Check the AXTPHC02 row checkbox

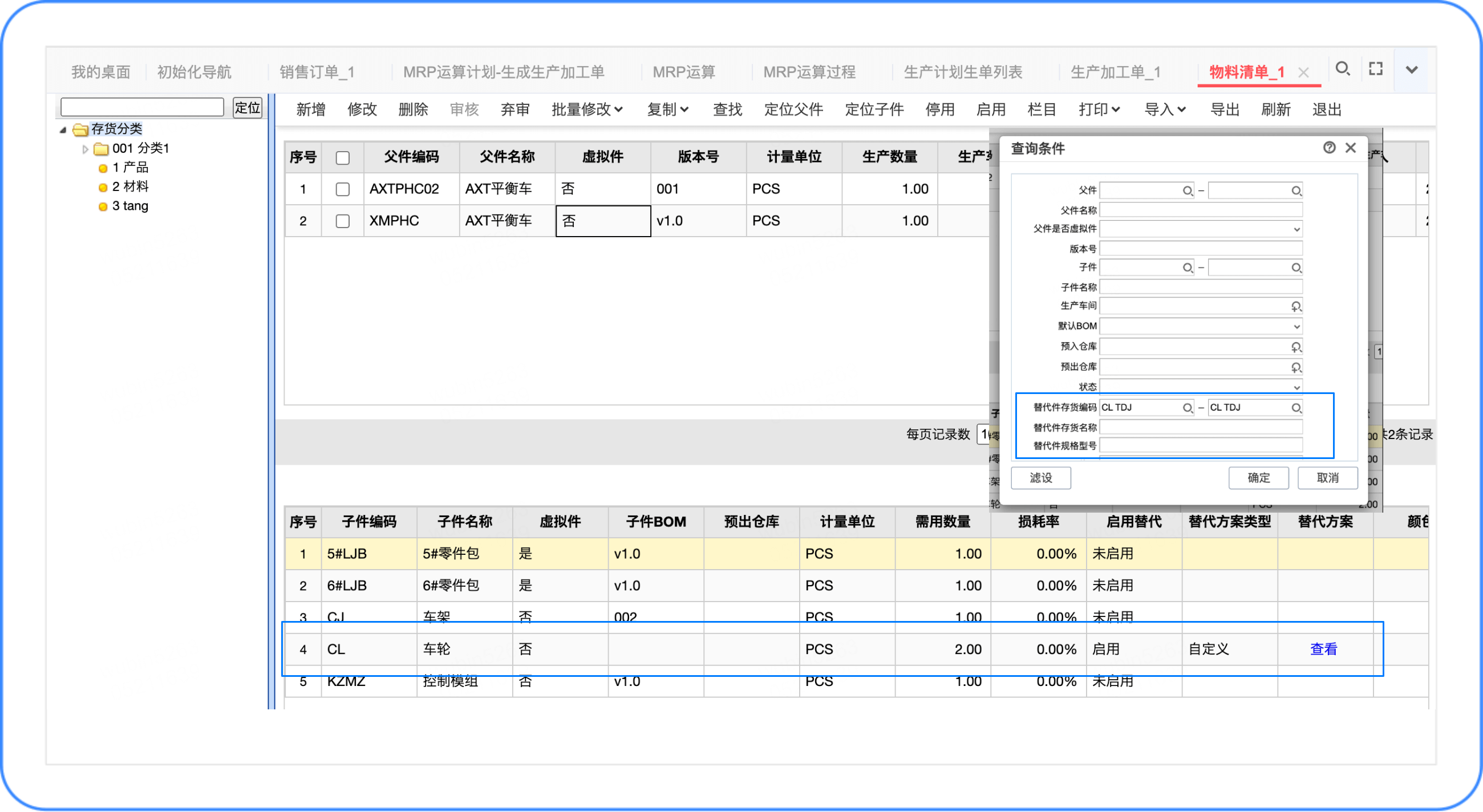[343, 189]
